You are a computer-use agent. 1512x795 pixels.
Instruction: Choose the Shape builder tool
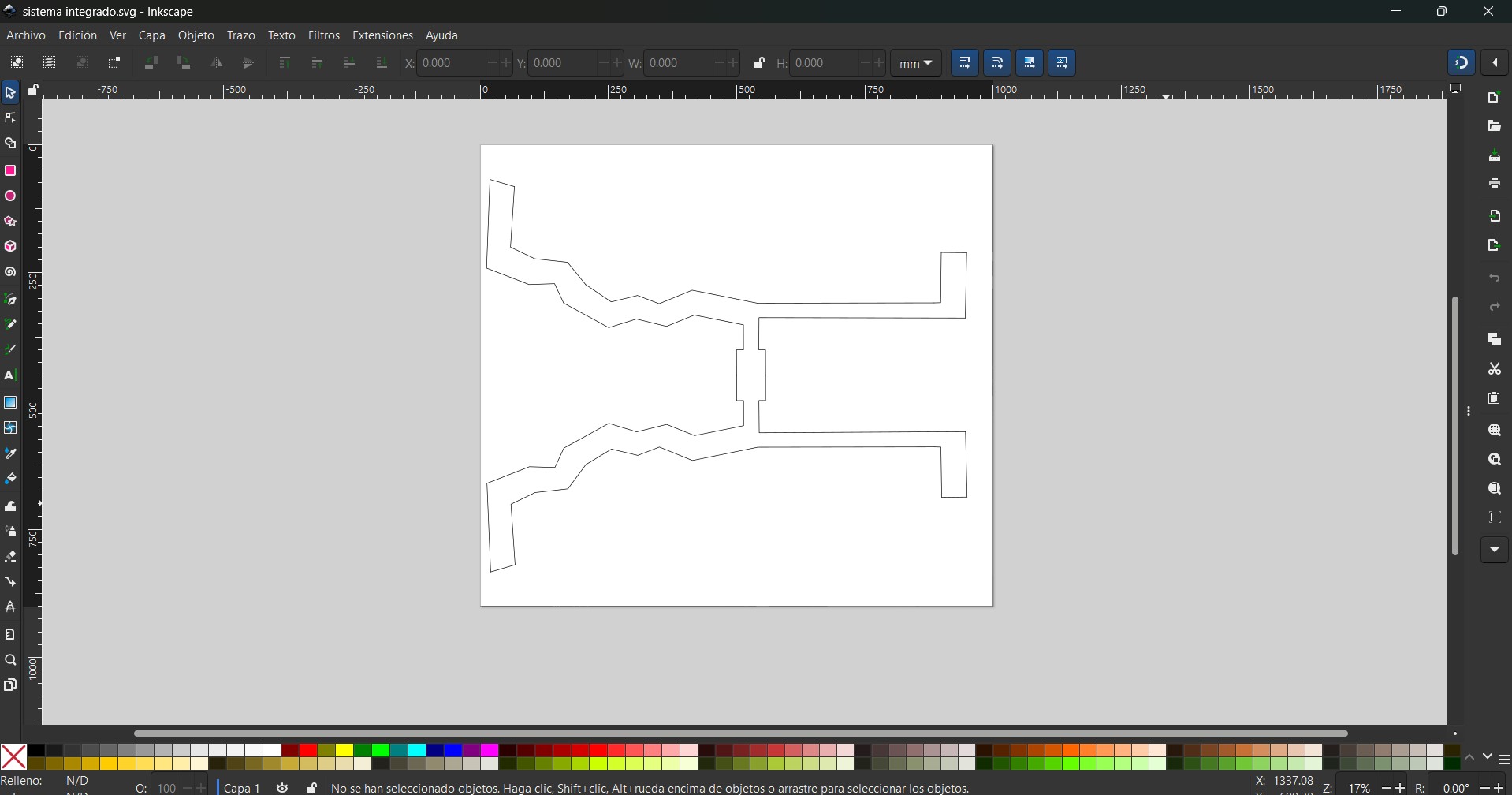(10, 144)
